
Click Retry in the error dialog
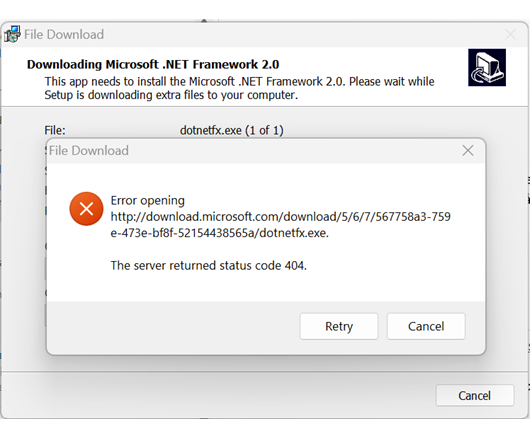339,326
